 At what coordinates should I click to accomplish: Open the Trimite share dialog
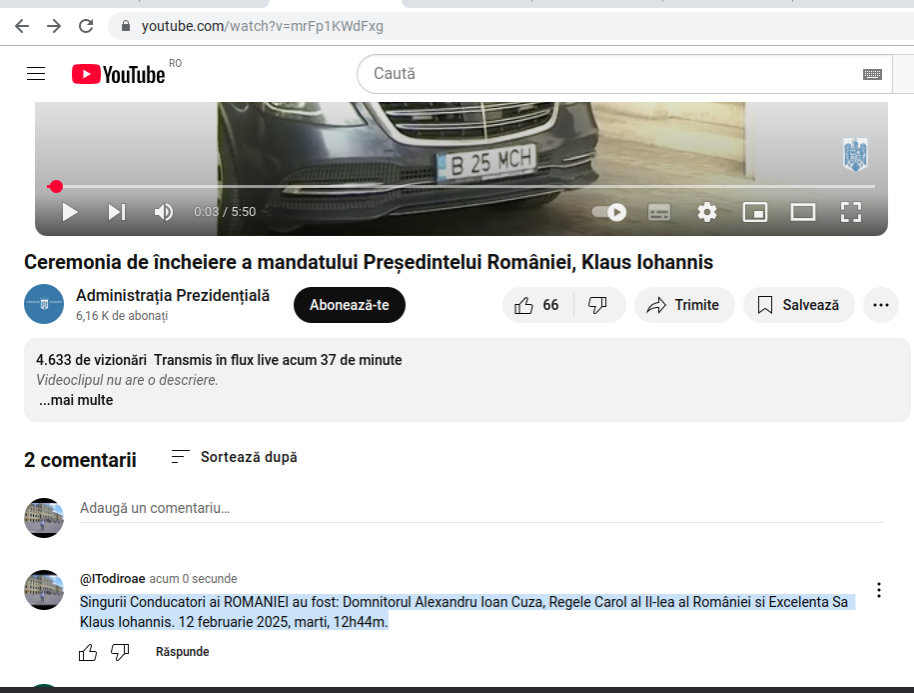click(x=684, y=305)
